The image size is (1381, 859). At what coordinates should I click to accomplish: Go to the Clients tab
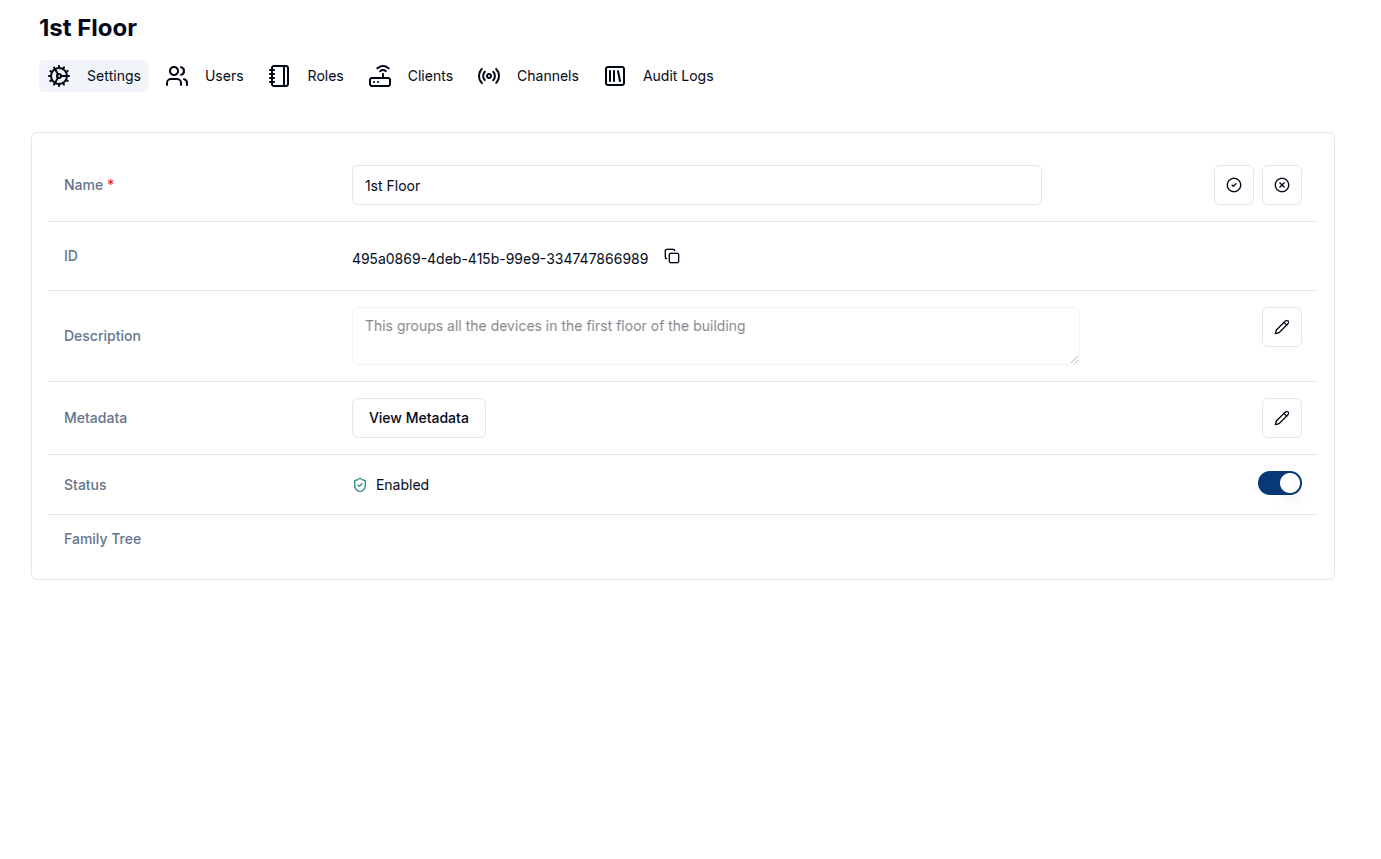click(411, 76)
